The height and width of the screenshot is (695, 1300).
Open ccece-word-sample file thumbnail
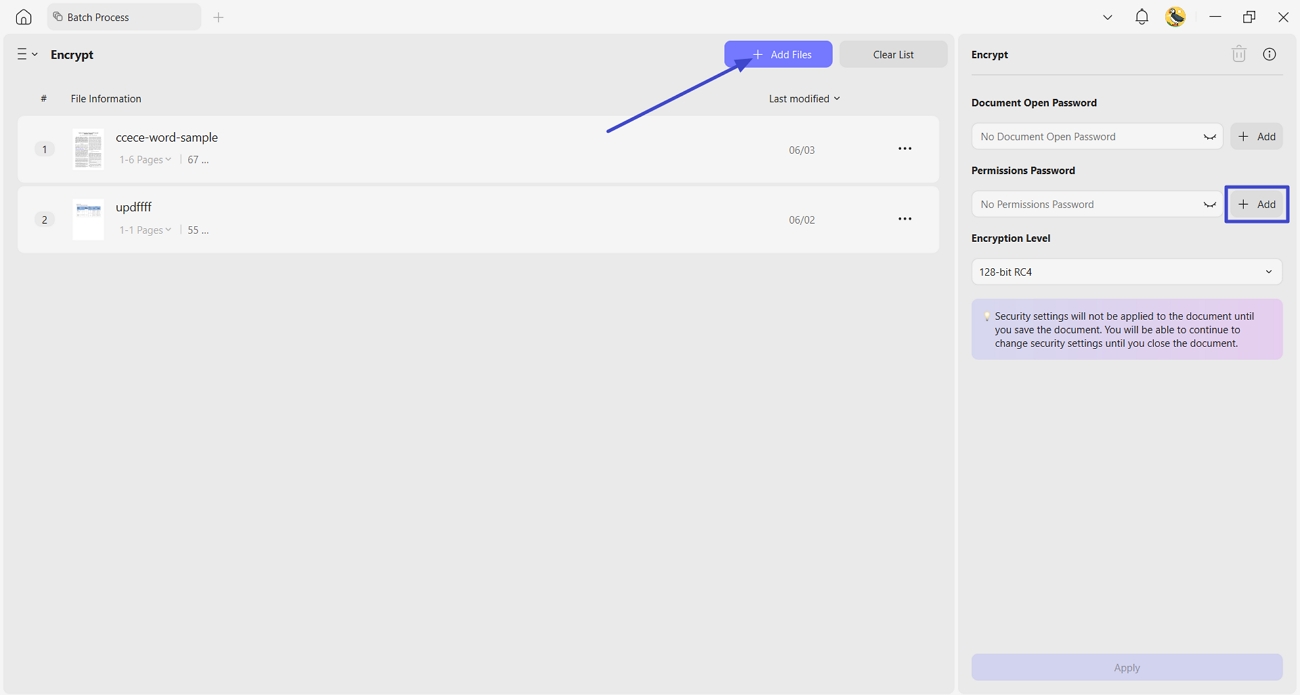point(88,149)
